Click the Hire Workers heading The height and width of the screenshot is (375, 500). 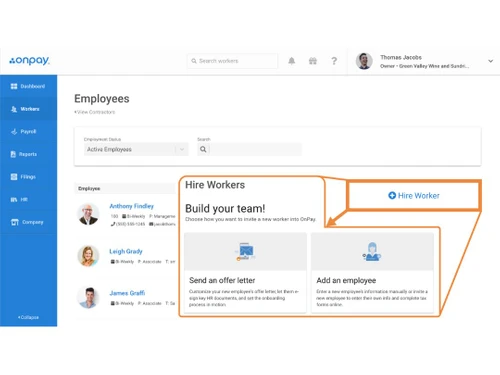pyautogui.click(x=215, y=185)
